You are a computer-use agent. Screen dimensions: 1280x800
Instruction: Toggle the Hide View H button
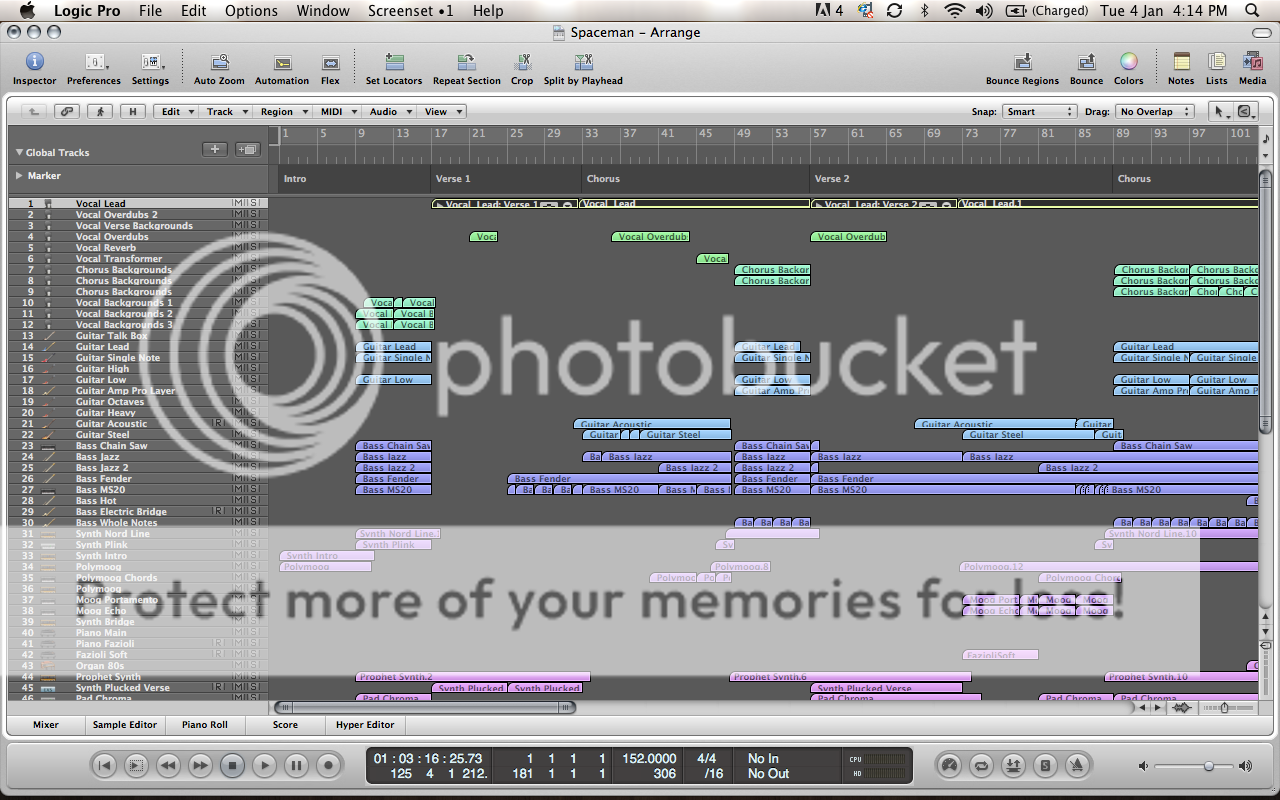[133, 112]
